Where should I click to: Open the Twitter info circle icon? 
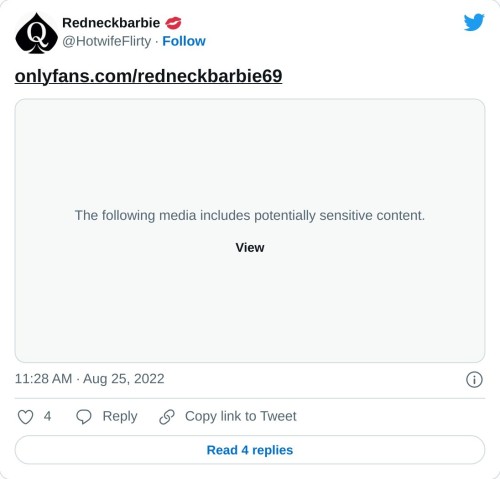coord(474,379)
